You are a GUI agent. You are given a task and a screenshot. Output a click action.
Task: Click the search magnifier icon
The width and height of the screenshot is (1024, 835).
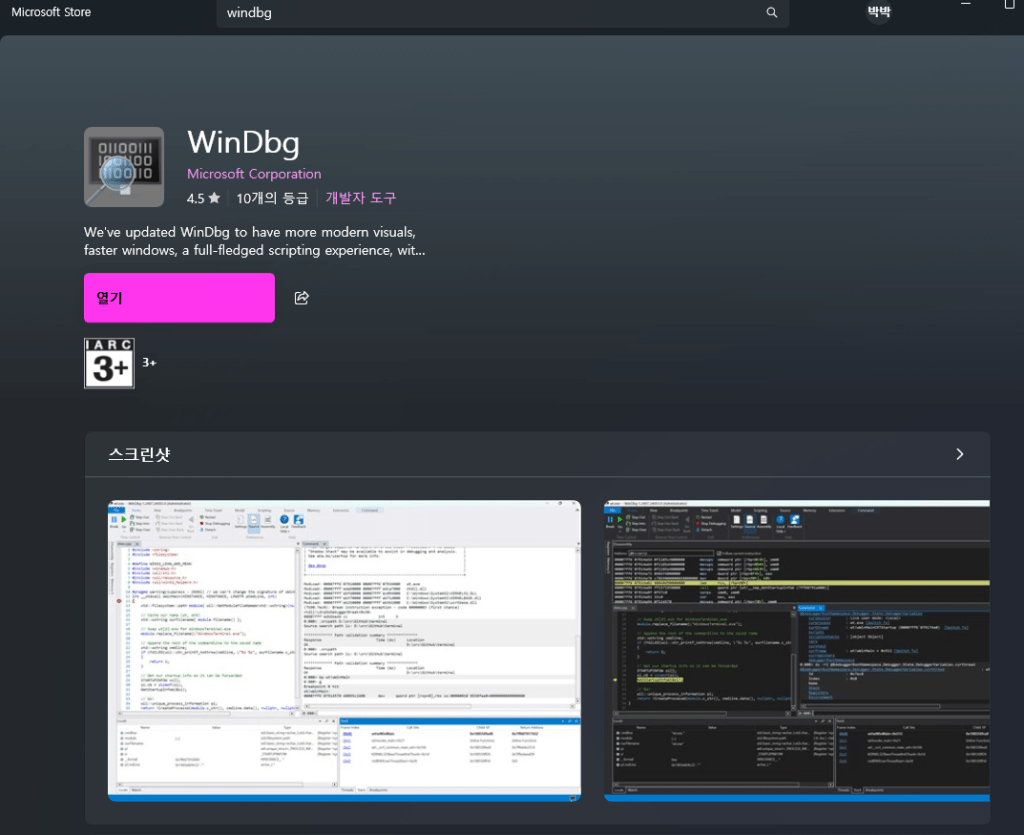tap(771, 13)
